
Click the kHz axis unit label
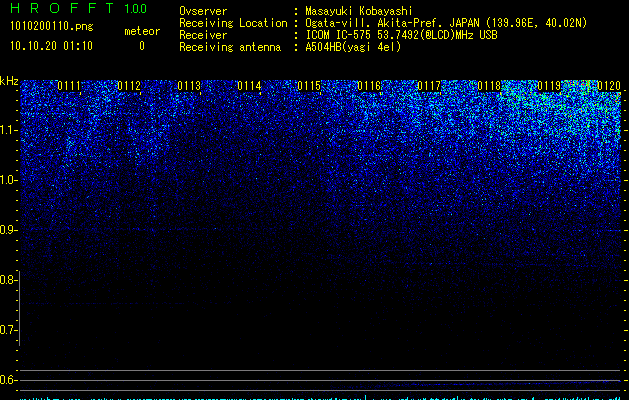[9, 81]
